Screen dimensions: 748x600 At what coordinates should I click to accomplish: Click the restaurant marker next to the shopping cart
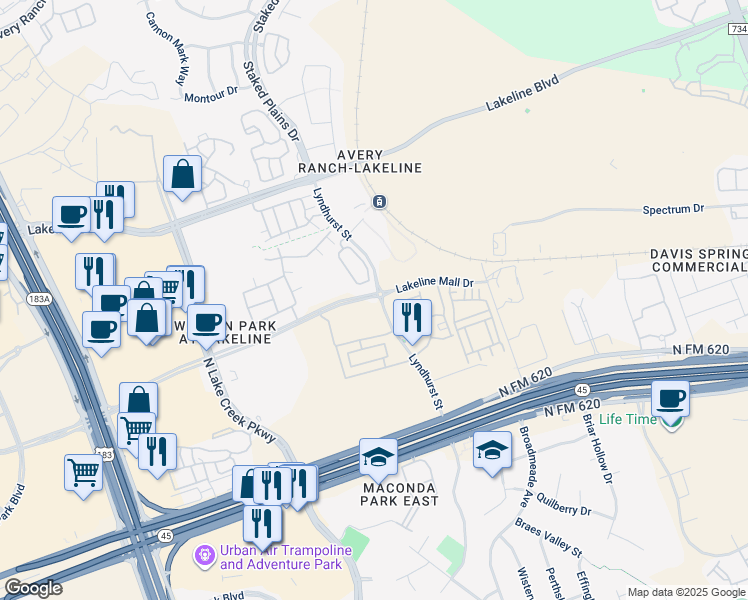(x=157, y=455)
